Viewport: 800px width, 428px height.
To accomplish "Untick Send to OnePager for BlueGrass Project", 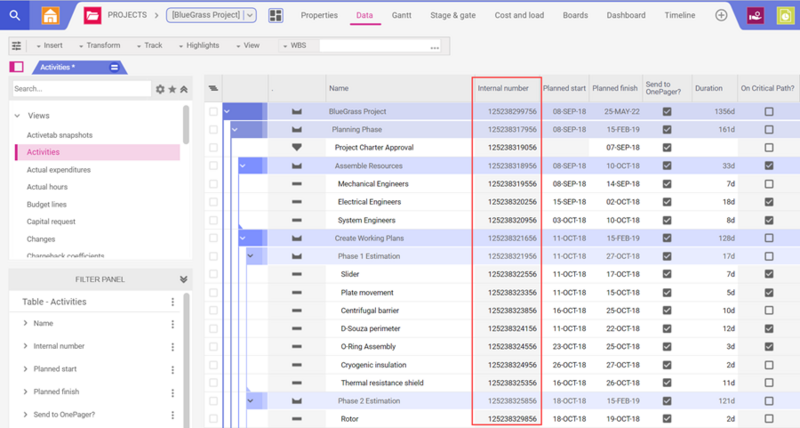I will pos(667,111).
